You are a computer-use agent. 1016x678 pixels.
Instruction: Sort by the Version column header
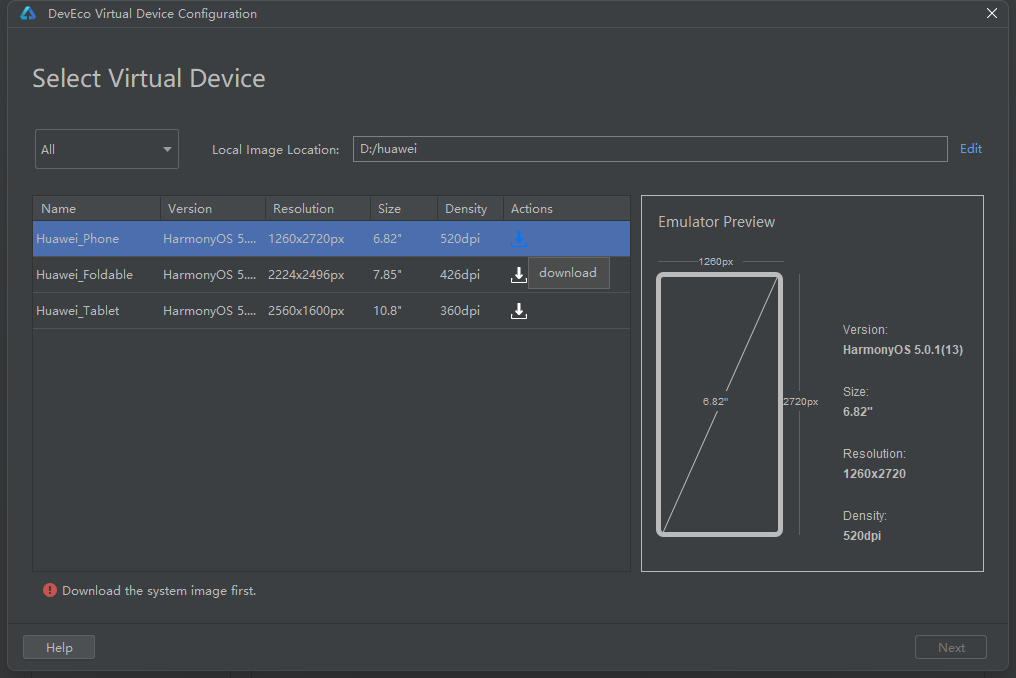pyautogui.click(x=213, y=209)
